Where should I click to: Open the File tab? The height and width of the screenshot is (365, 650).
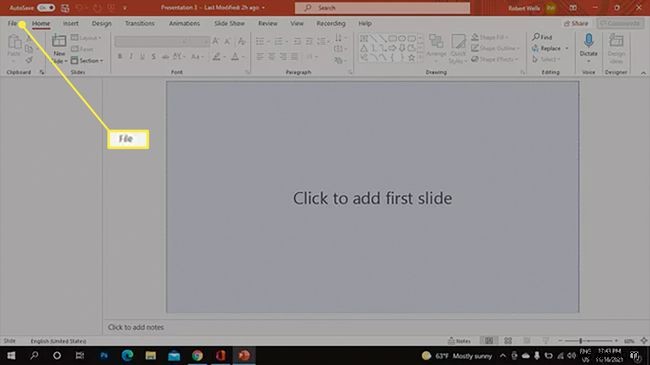pyautogui.click(x=12, y=24)
